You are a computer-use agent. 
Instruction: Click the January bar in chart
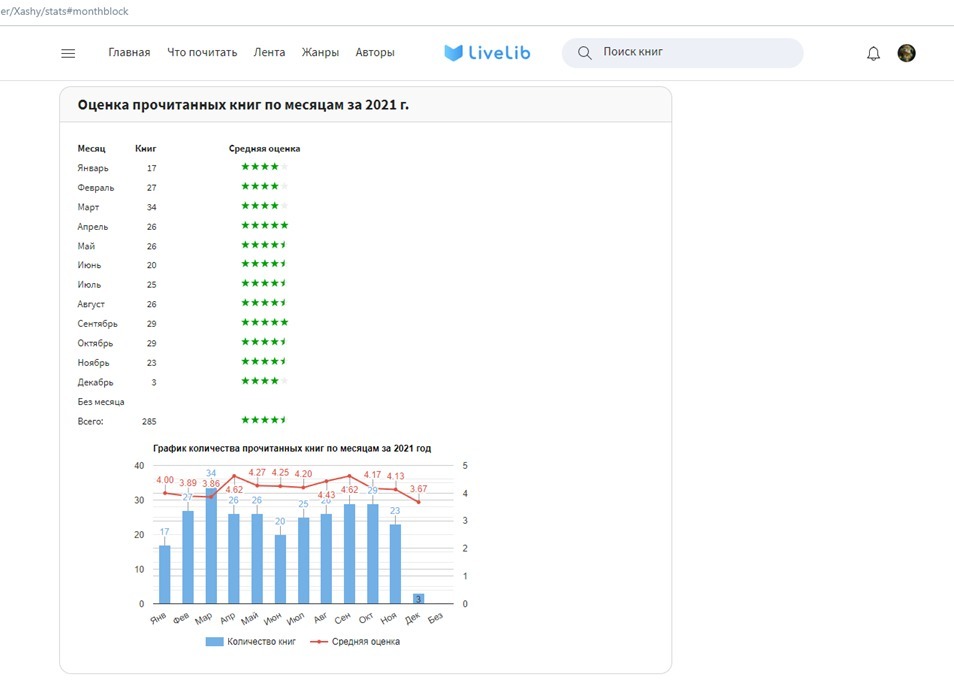[165, 575]
